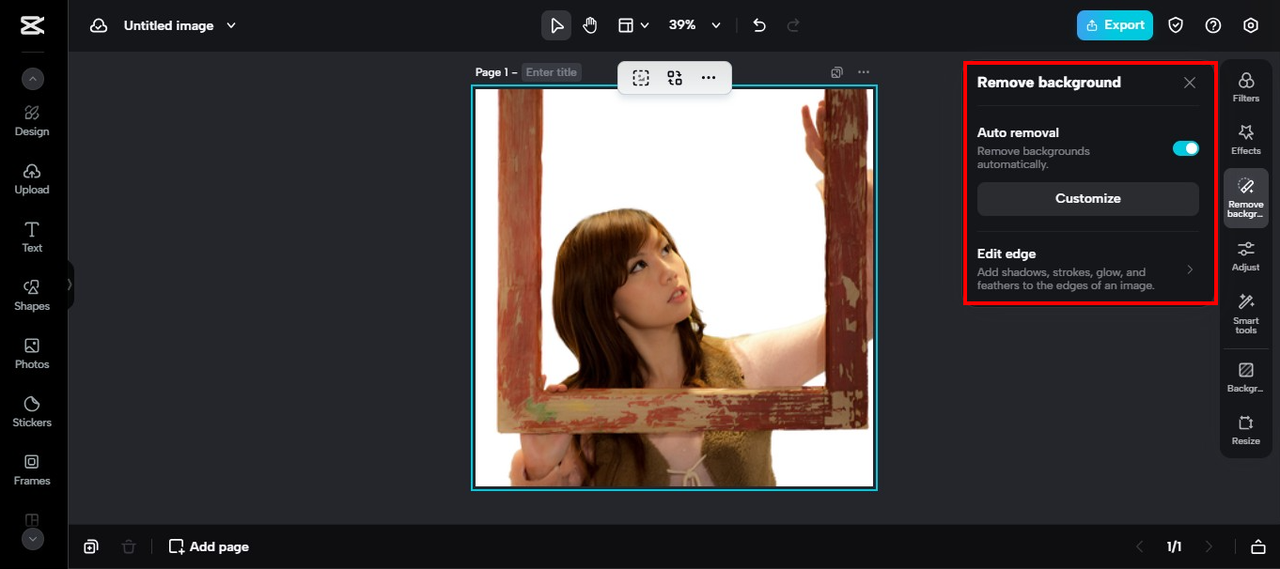
Task: Open the Effects panel
Action: tap(1245, 139)
